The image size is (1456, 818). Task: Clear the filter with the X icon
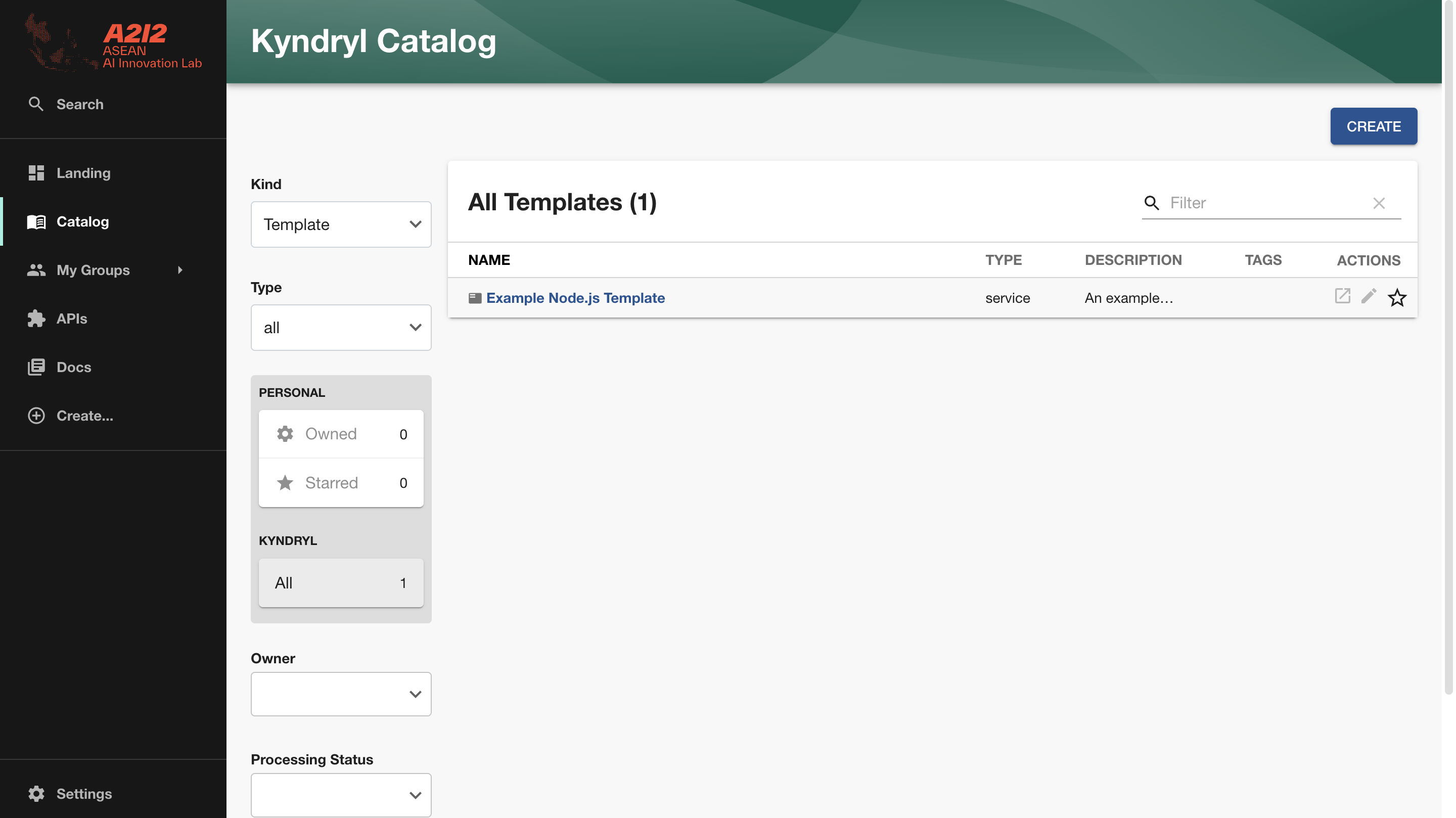1379,203
